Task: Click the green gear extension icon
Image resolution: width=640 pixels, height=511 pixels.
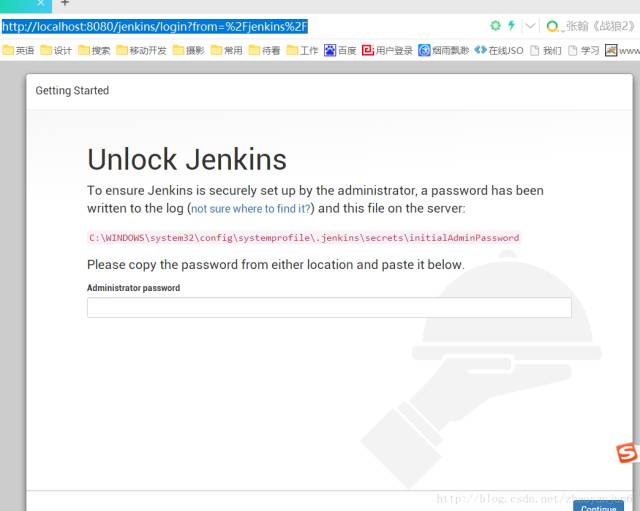Action: 496,26
